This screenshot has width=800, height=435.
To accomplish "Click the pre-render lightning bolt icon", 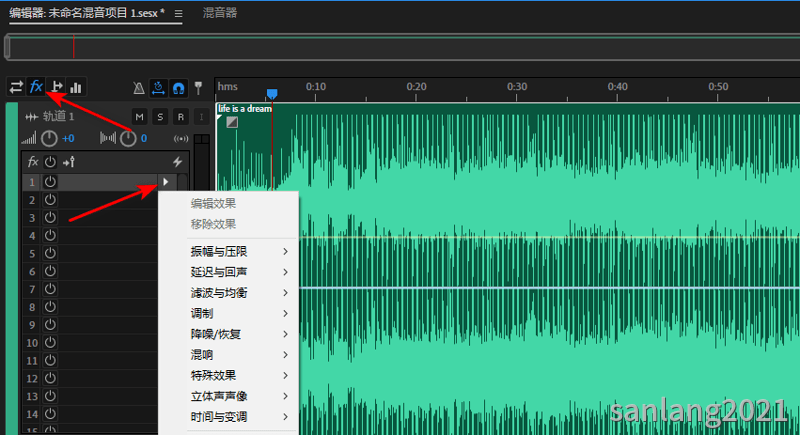I will coord(177,162).
